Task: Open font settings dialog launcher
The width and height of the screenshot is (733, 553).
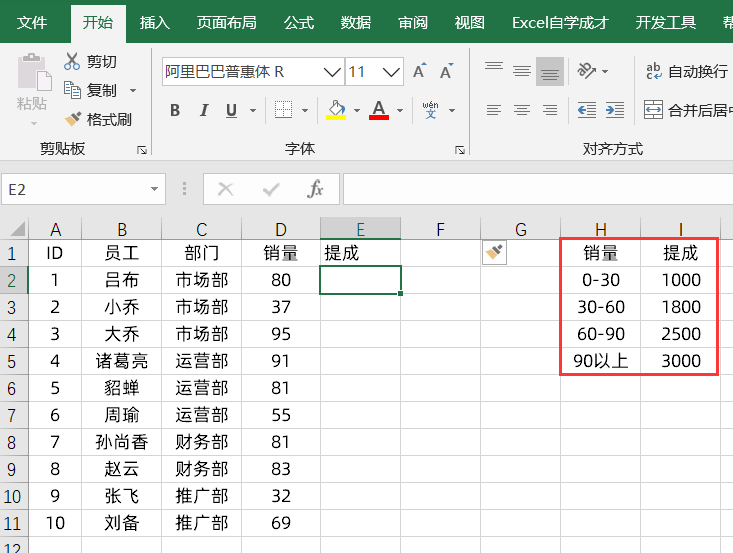Action: (460, 150)
